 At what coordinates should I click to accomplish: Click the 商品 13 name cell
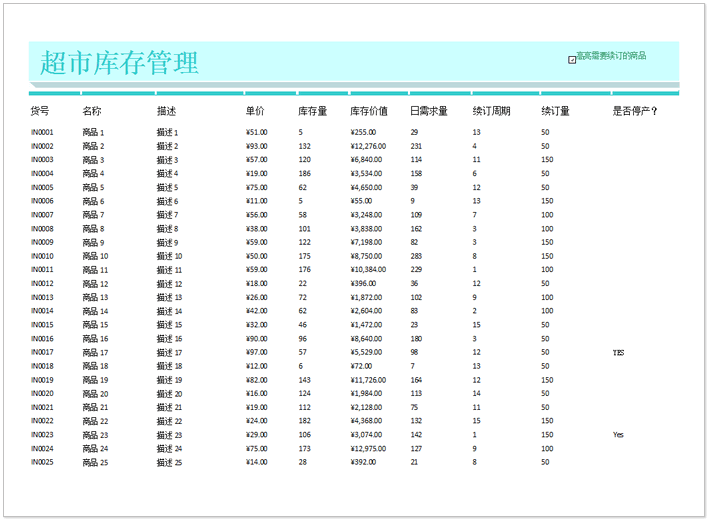pyautogui.click(x=95, y=298)
